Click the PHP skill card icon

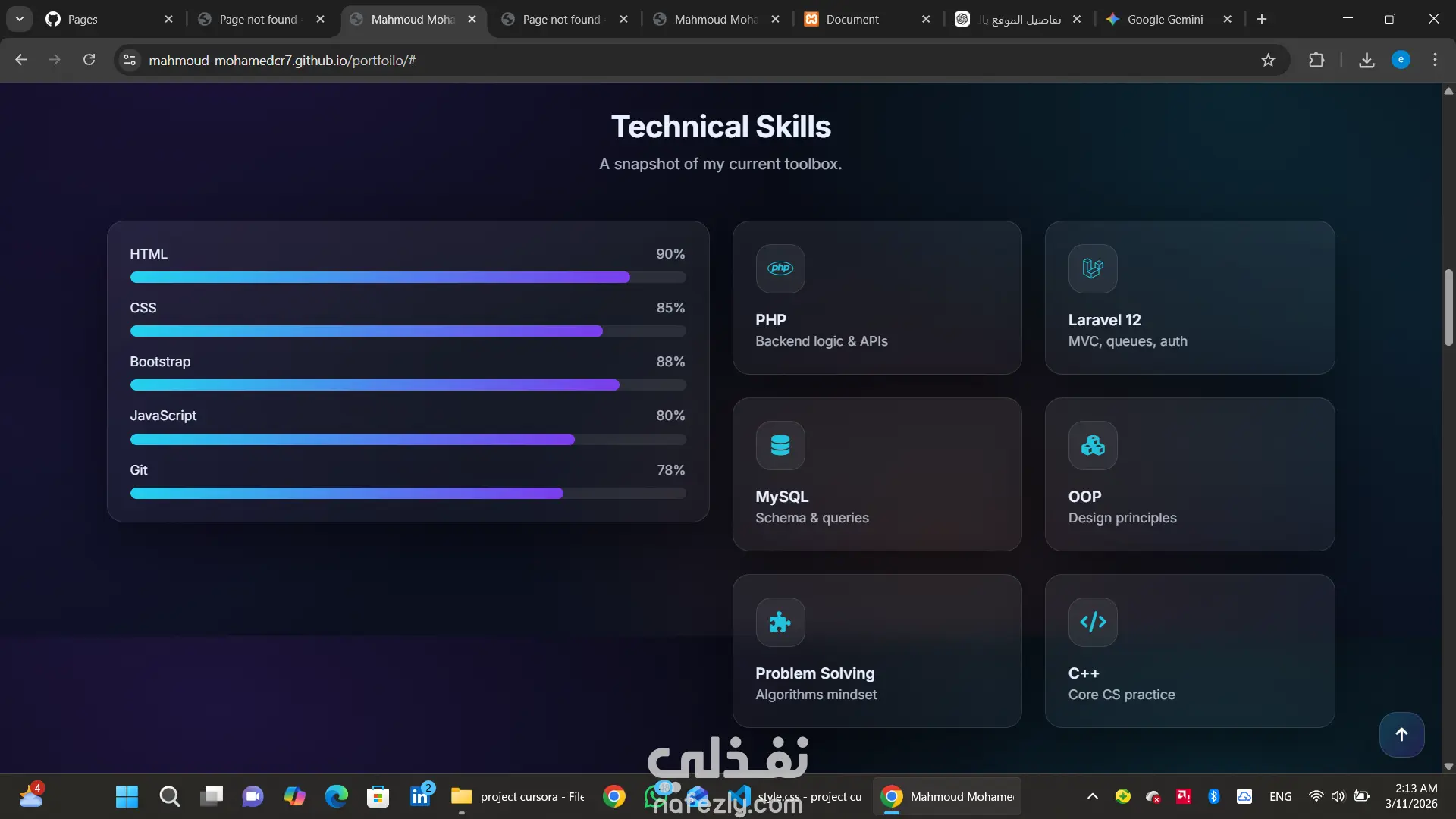click(780, 268)
